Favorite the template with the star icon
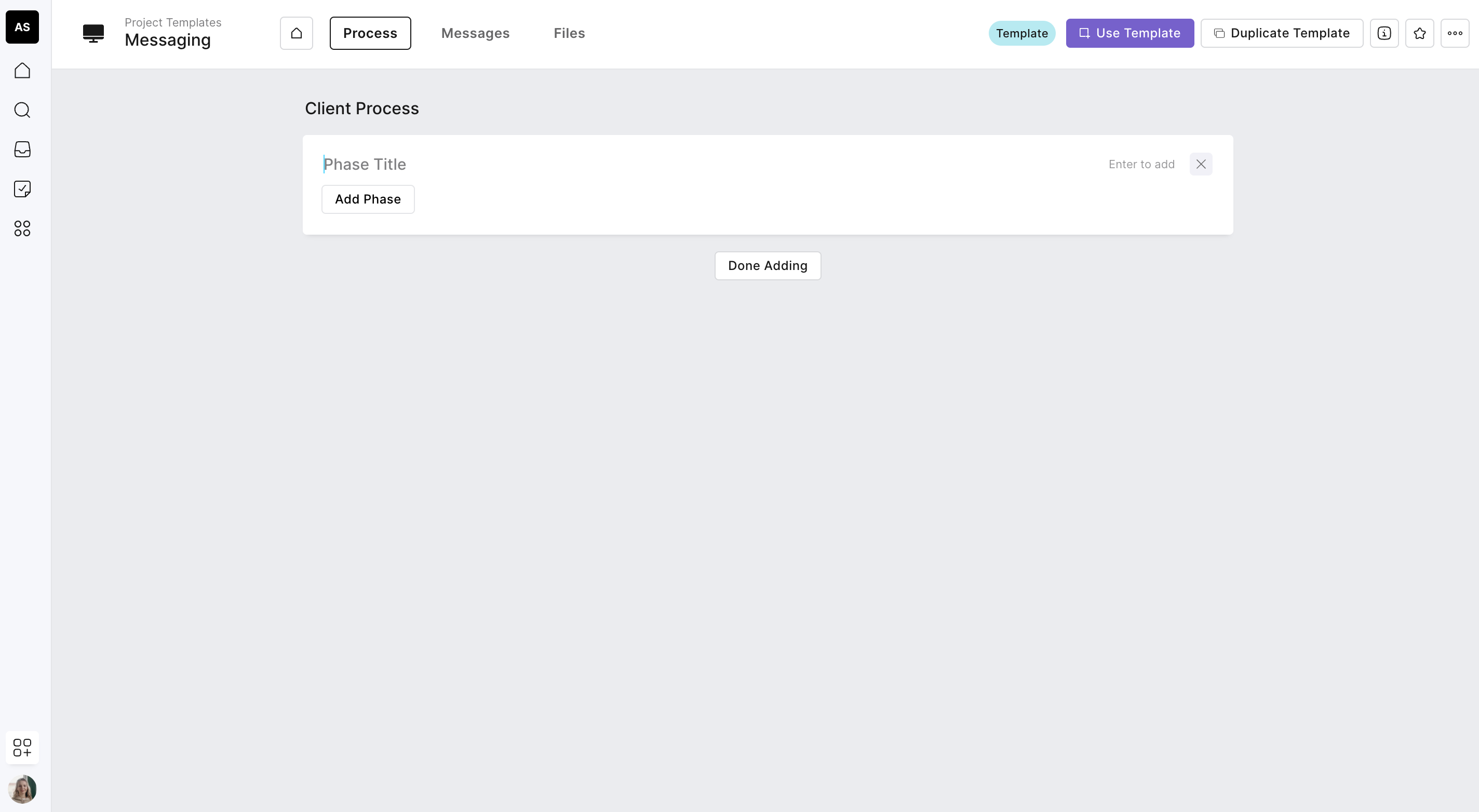The image size is (1479, 812). pyautogui.click(x=1419, y=33)
